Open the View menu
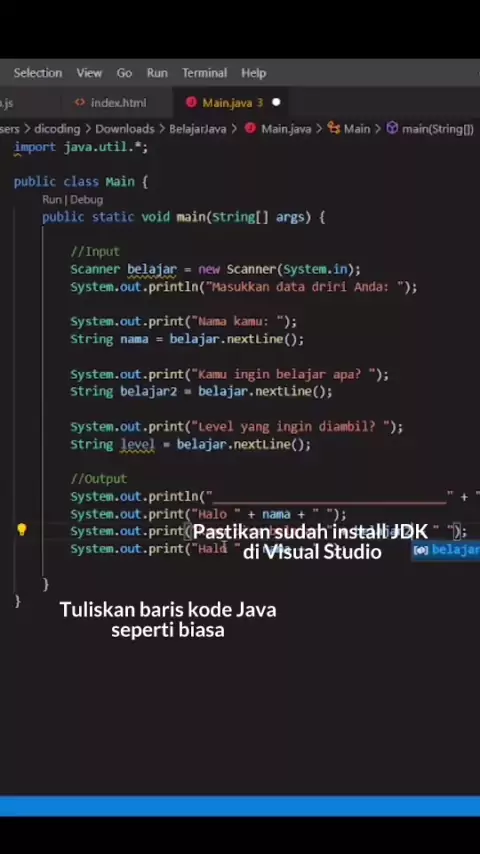 [x=89, y=72]
